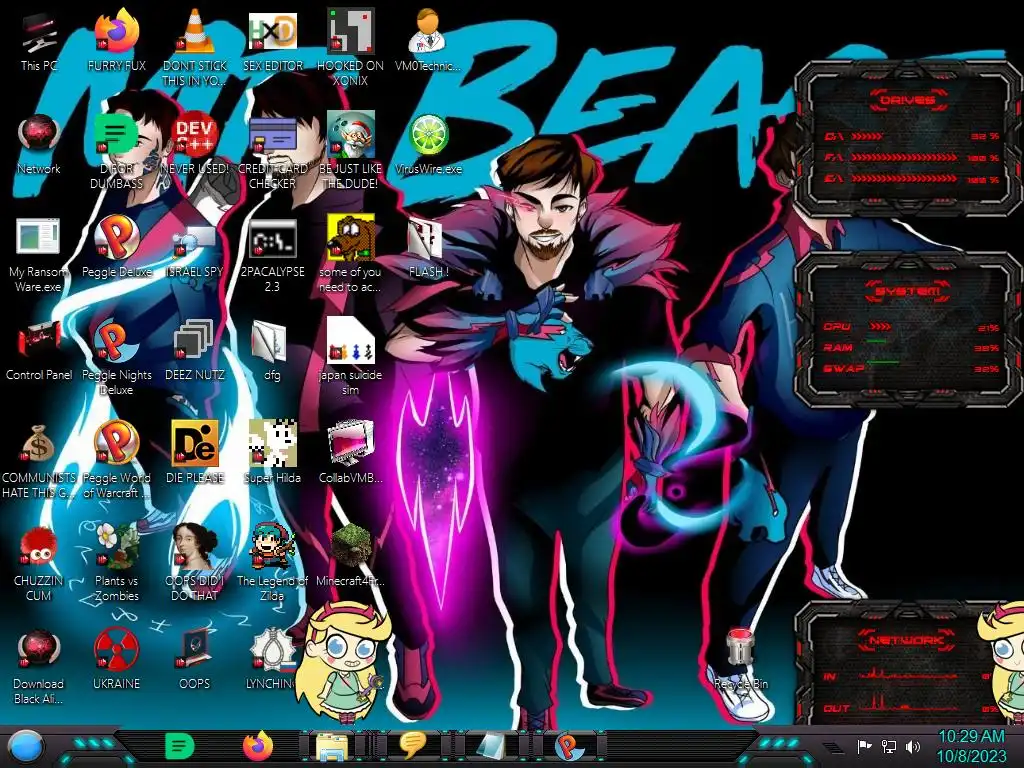Launch the CHUZZIN CUM red fuzzball icon
The width and height of the screenshot is (1024, 768).
pyautogui.click(x=39, y=564)
